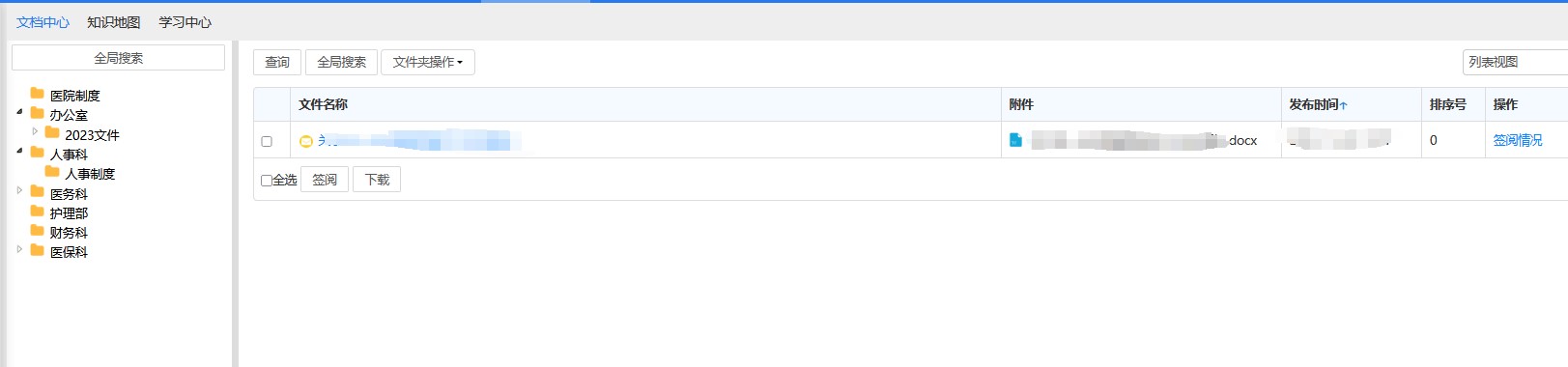The height and width of the screenshot is (367, 1568).
Task: Click the 医院制度 folder icon
Action: (37, 94)
